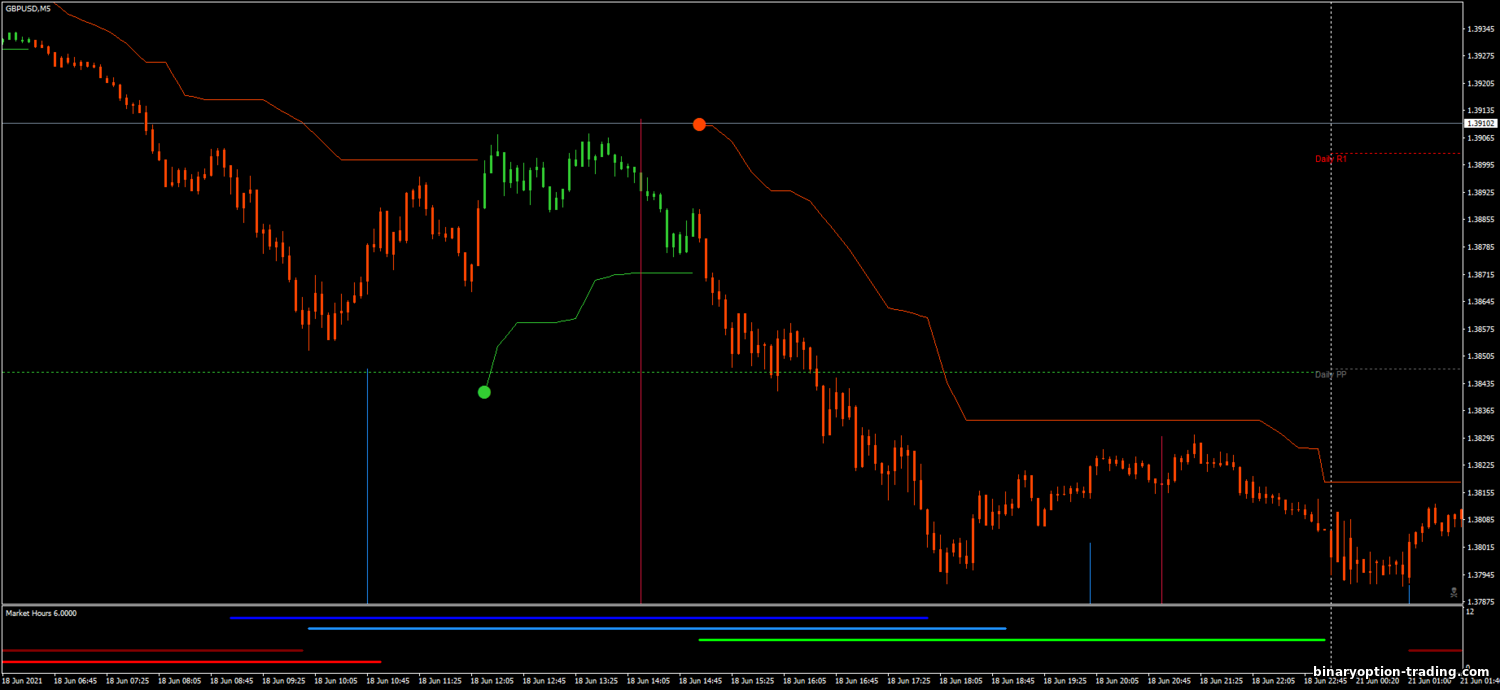The height and width of the screenshot is (690, 1500).
Task: Select the GBPUSD,M5 chart title label
Action: point(27,9)
